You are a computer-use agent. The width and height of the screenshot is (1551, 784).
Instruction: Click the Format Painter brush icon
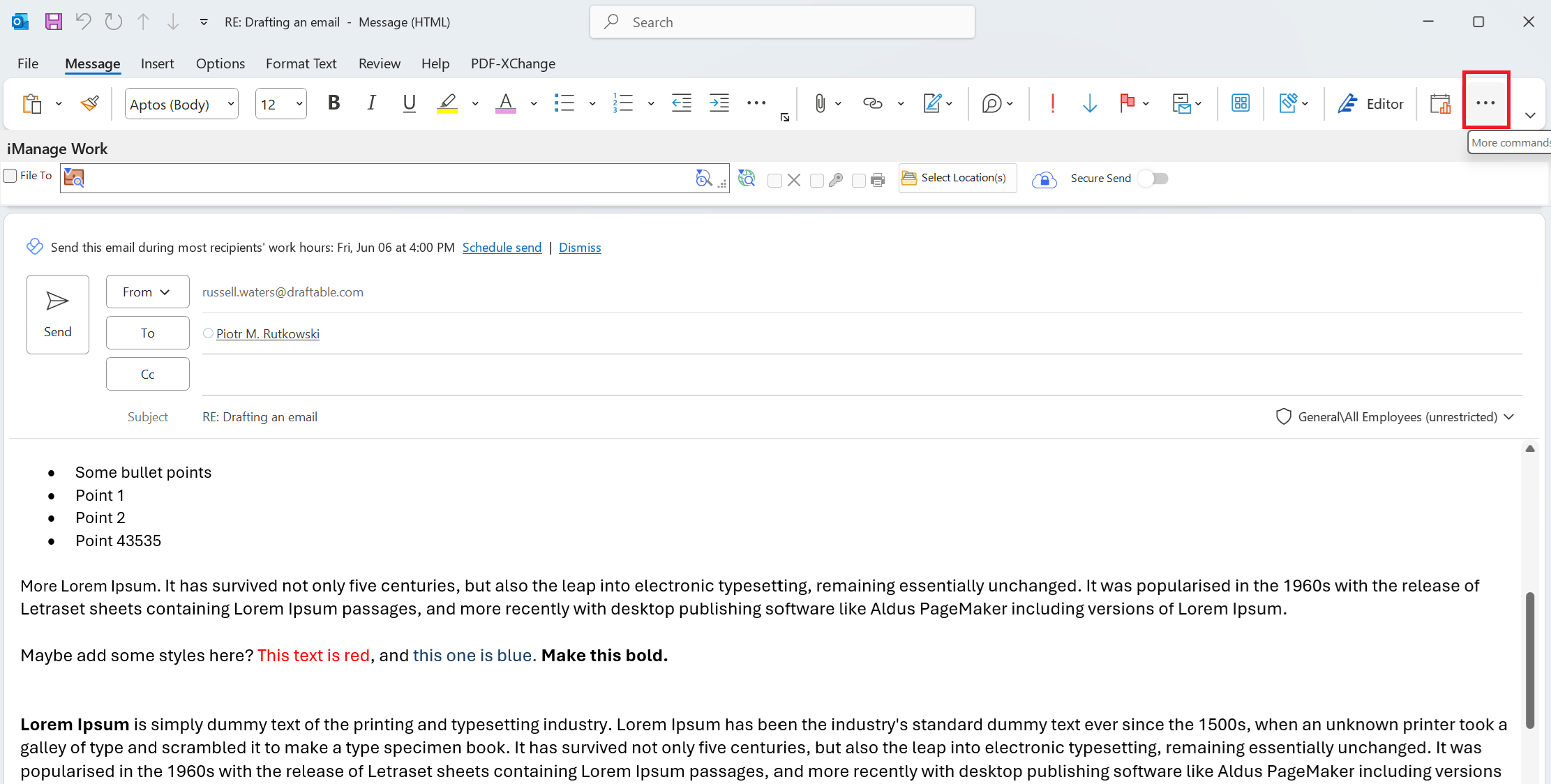[x=89, y=104]
